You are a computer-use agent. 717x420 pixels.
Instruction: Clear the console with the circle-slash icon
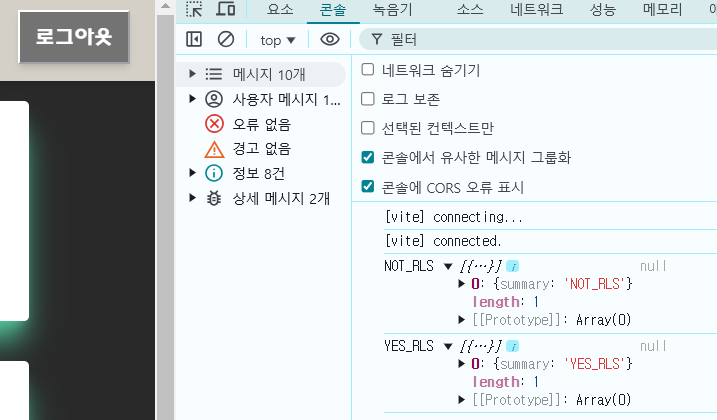pos(225,39)
